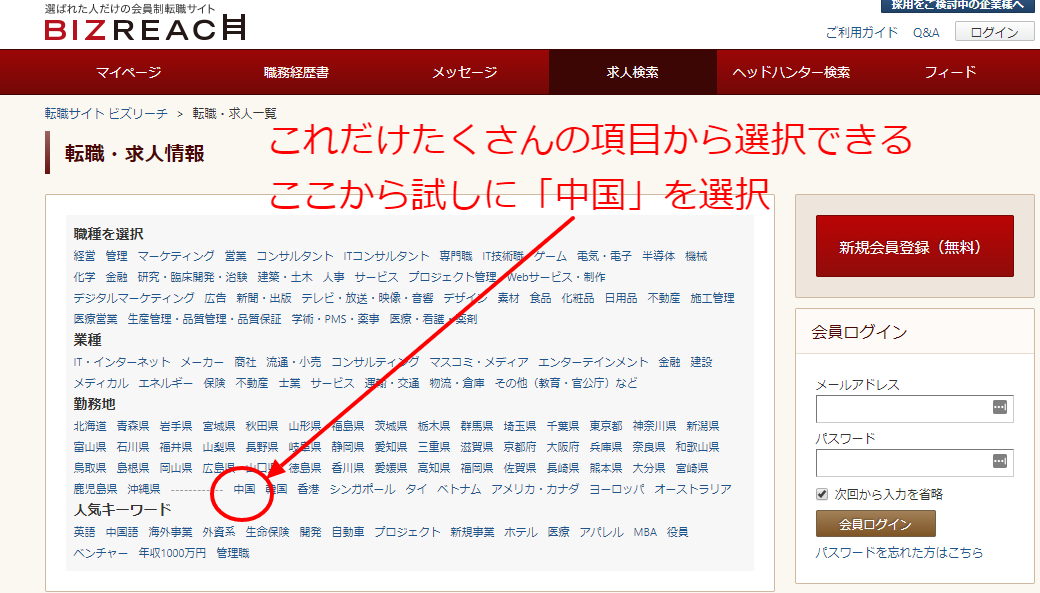The image size is (1040, 593).
Task: Click password manager icon in email field
Action: (999, 408)
